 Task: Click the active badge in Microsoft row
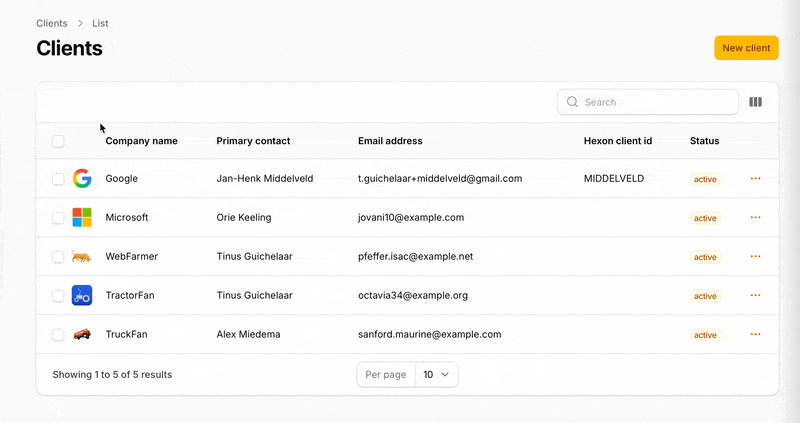click(x=705, y=218)
